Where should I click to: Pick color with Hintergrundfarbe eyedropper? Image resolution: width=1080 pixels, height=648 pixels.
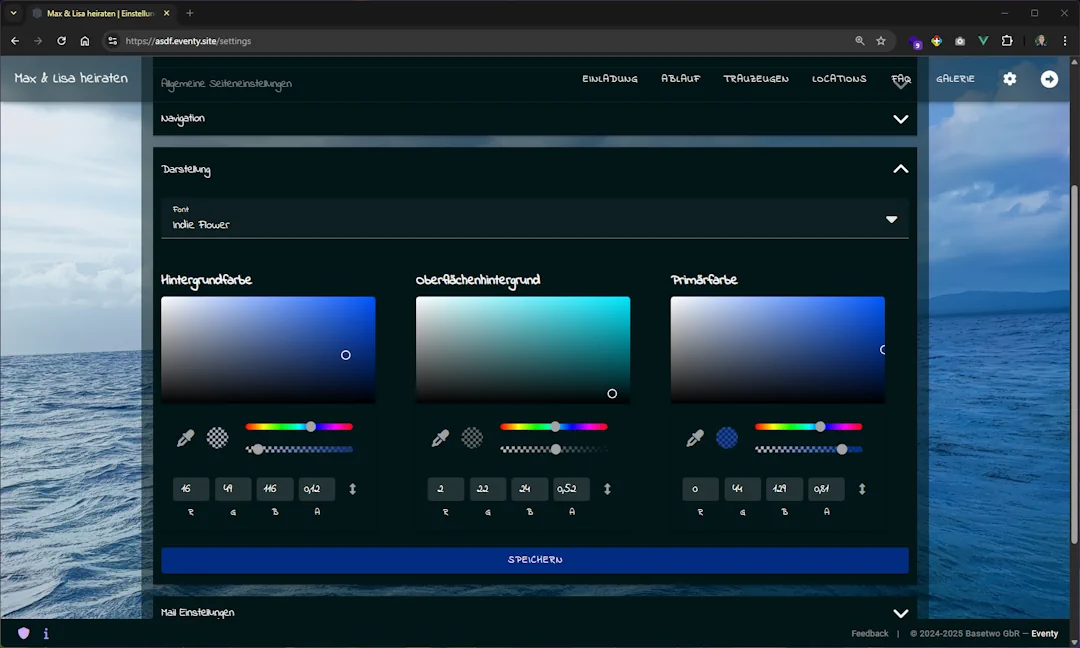186,438
